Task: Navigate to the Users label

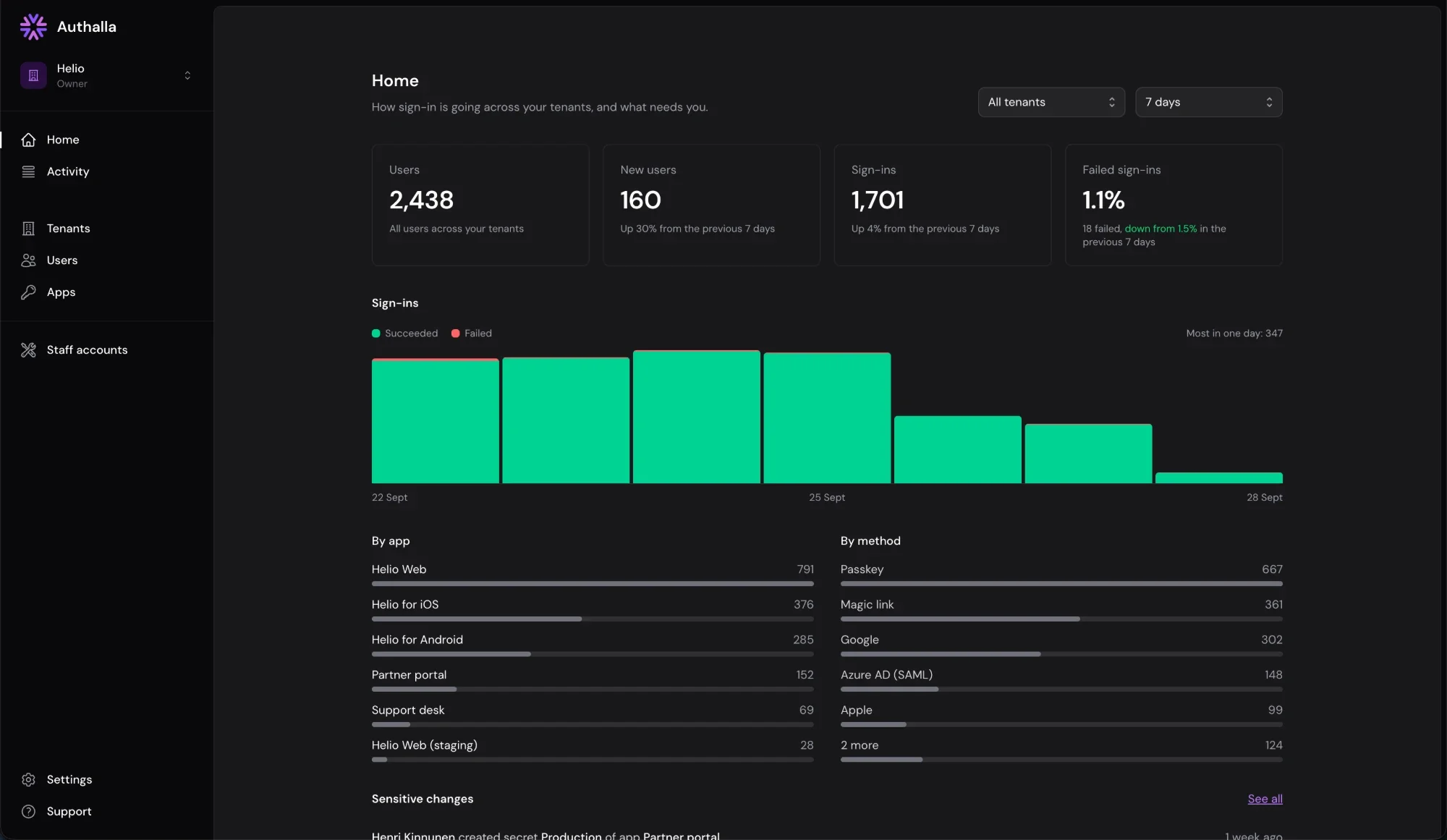Action: pyautogui.click(x=62, y=260)
